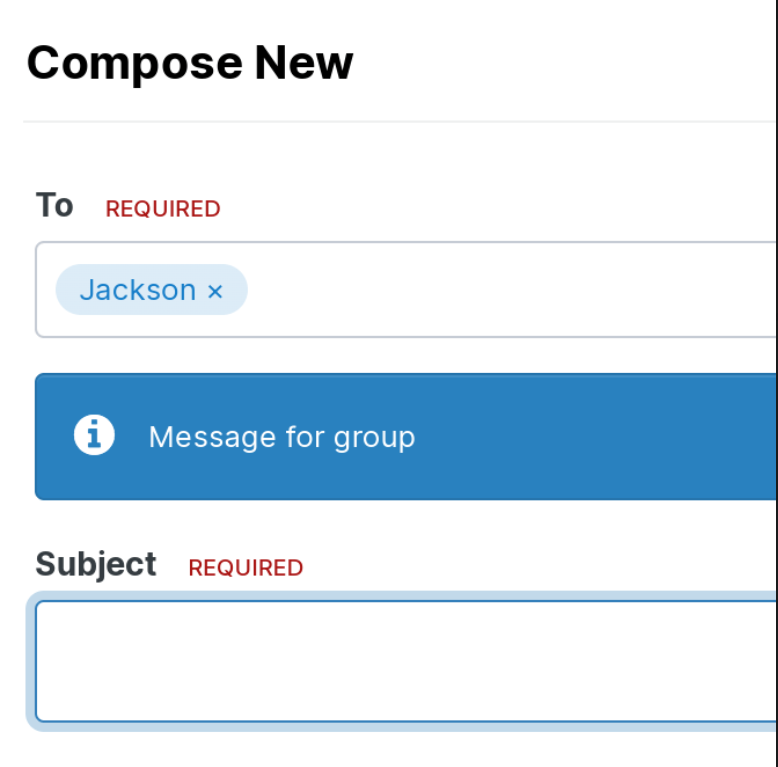The width and height of the screenshot is (778, 767).
Task: Click the word 'New' in the heading
Action: pyautogui.click(x=304, y=63)
